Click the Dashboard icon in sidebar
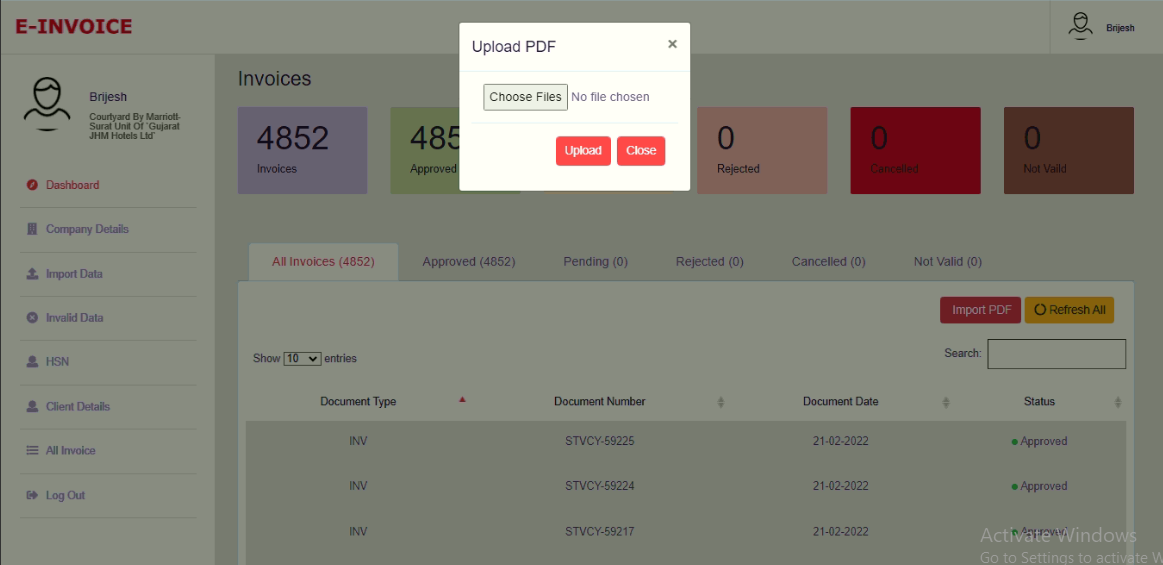 pos(32,185)
